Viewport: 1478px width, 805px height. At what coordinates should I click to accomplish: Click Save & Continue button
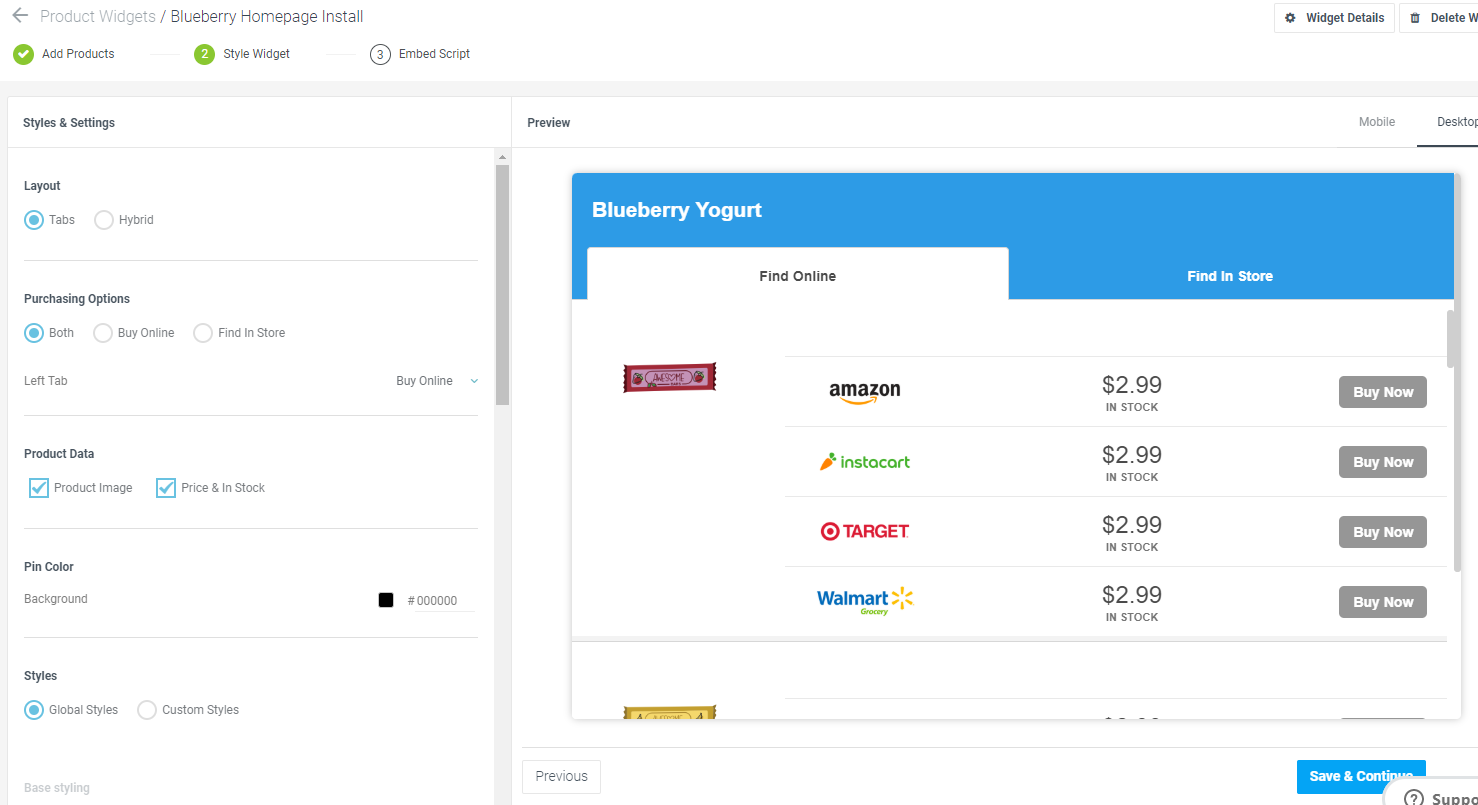[1361, 776]
